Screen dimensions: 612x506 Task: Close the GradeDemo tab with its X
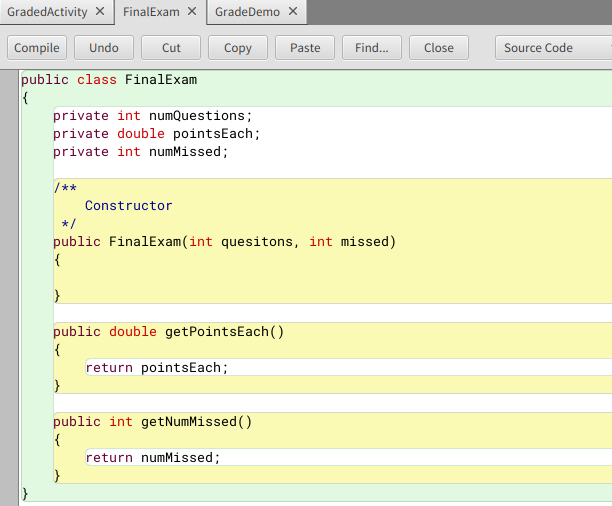pos(292,12)
